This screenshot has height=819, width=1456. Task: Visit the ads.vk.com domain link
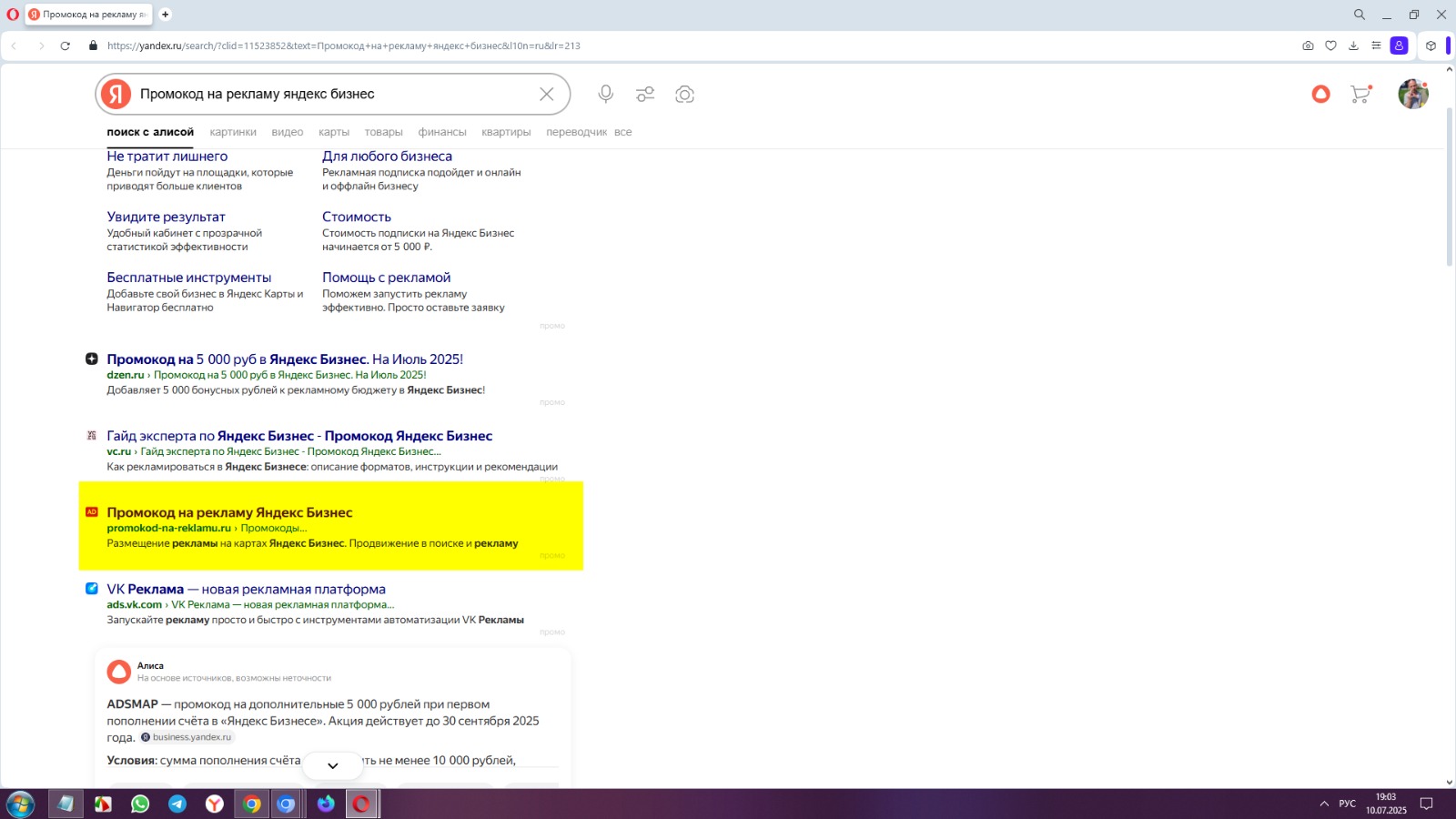(x=134, y=604)
